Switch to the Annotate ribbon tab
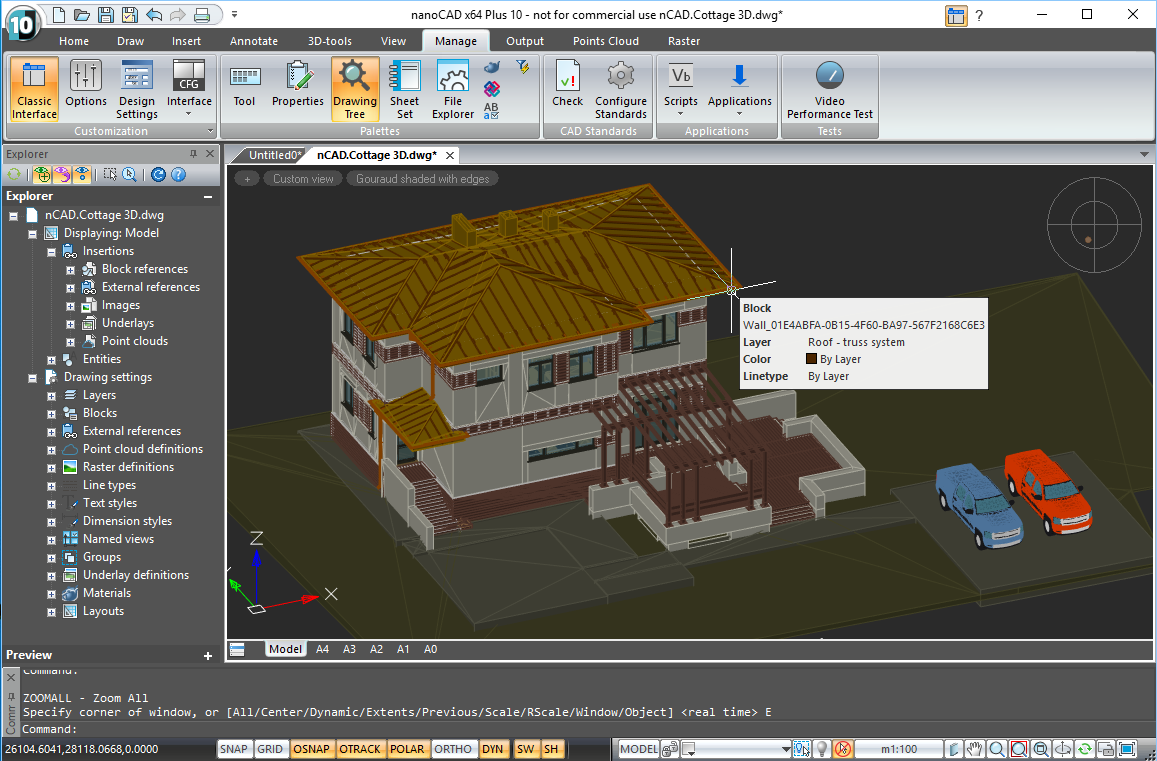This screenshot has height=761, width=1157. [254, 41]
